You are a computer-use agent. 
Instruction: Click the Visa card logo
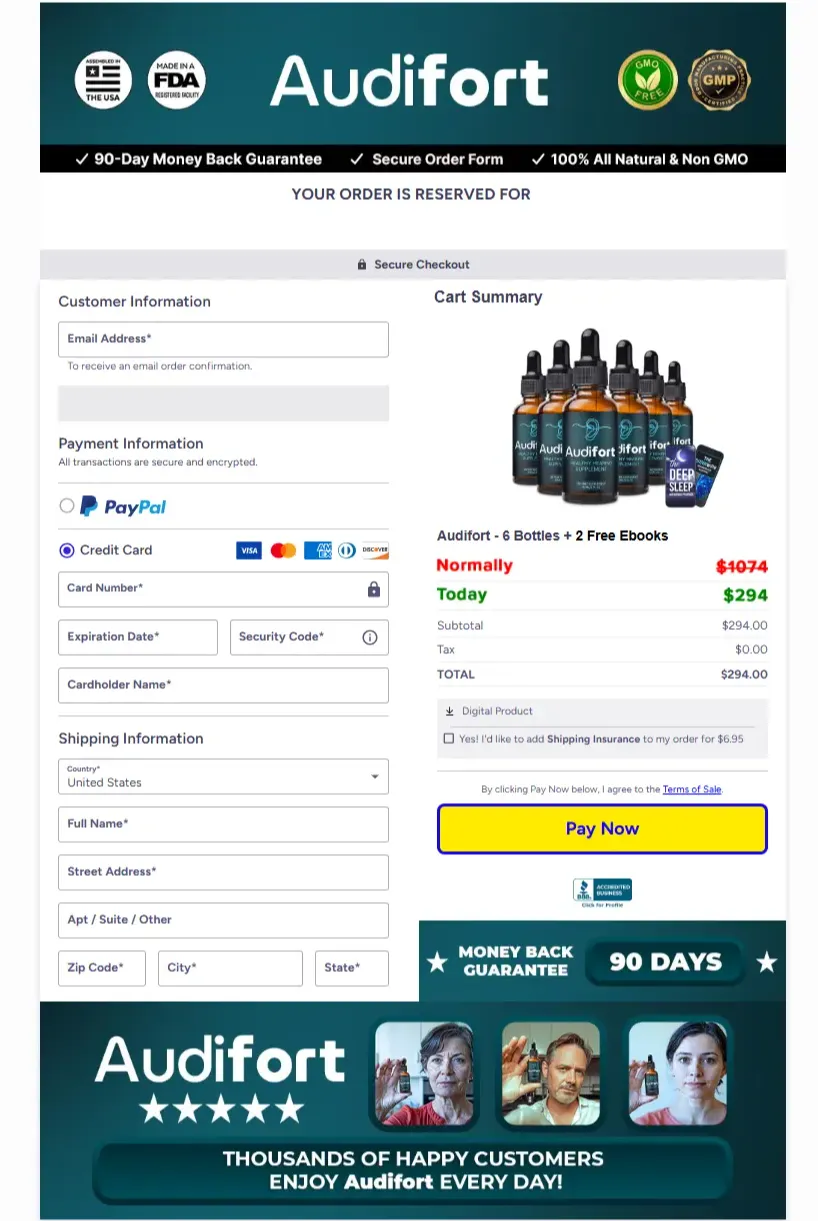[249, 551]
